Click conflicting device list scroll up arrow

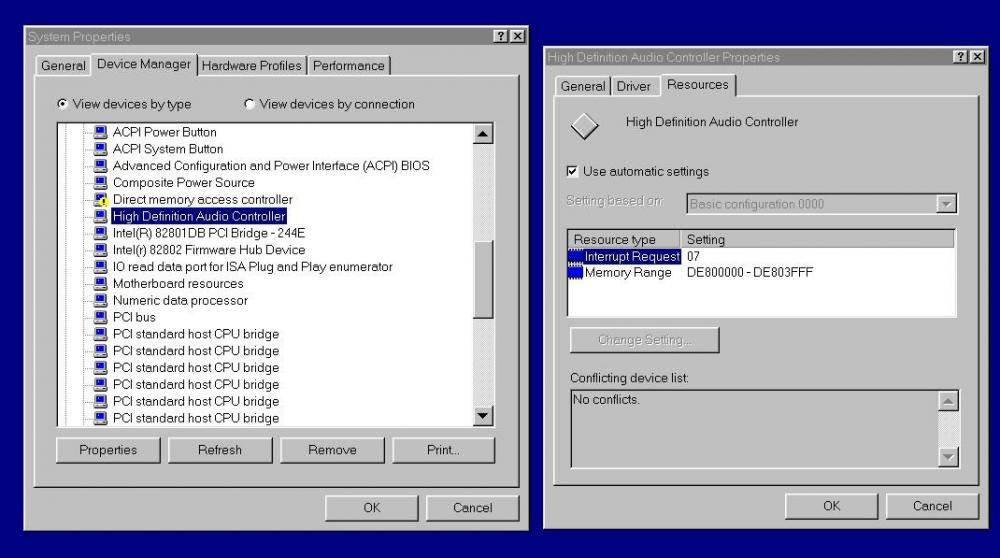tap(948, 401)
